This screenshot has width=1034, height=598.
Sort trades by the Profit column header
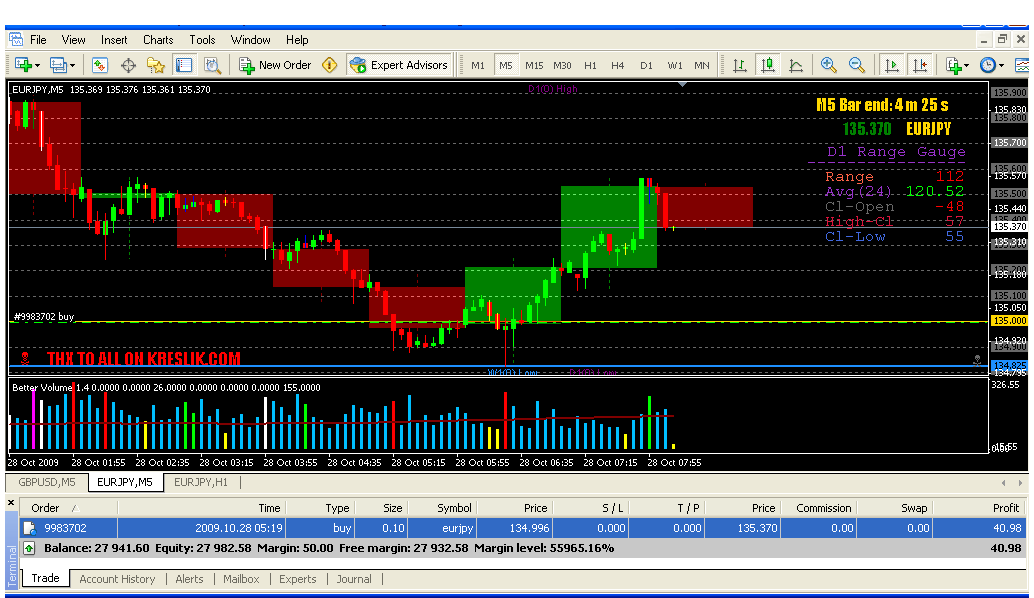click(x=979, y=508)
